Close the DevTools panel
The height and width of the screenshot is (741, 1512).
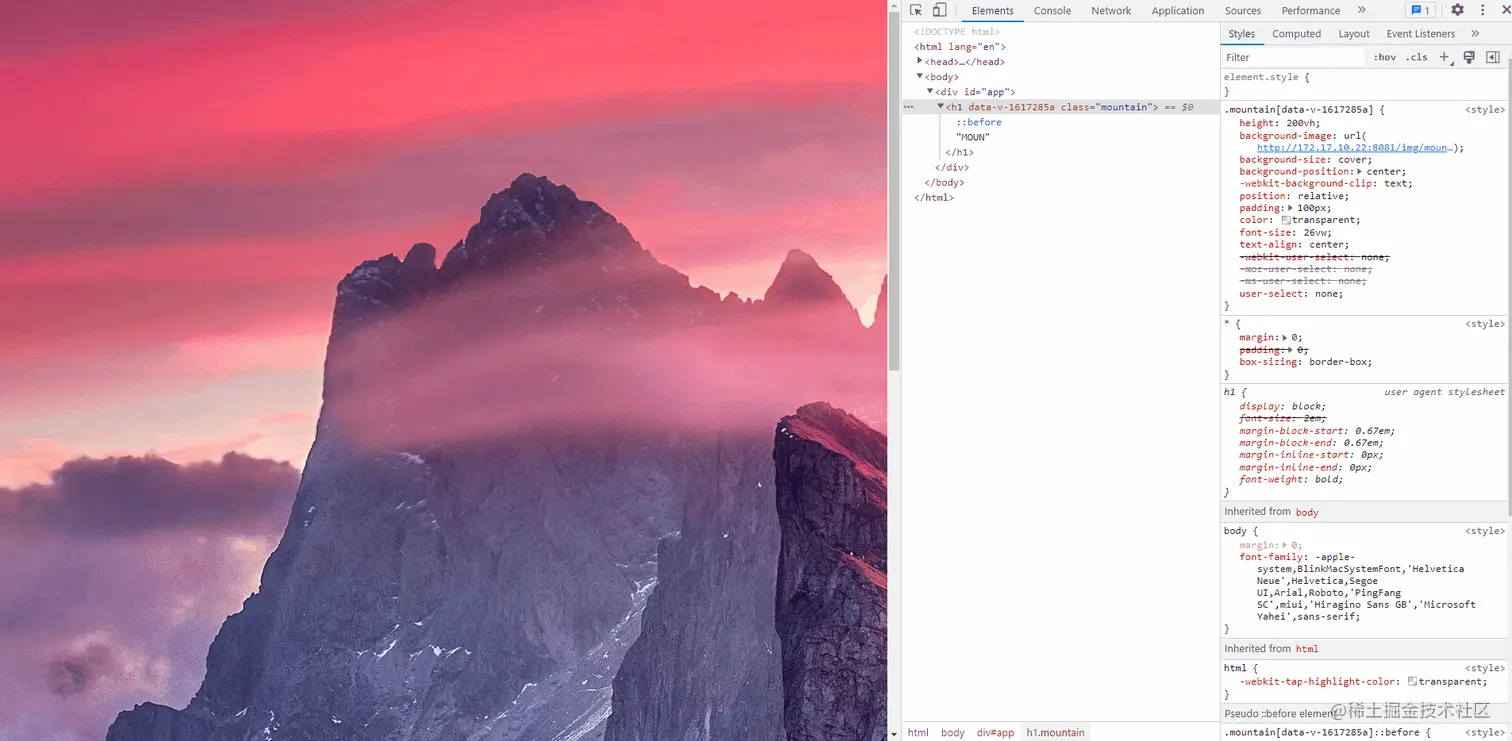click(1505, 10)
